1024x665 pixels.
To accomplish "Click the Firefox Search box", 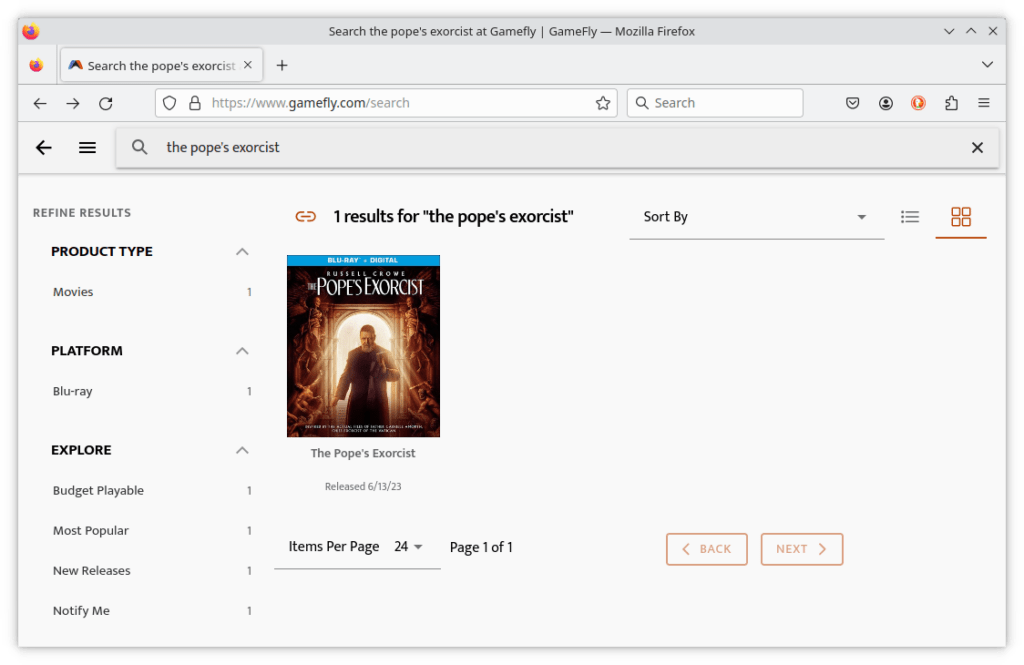I will (715, 103).
